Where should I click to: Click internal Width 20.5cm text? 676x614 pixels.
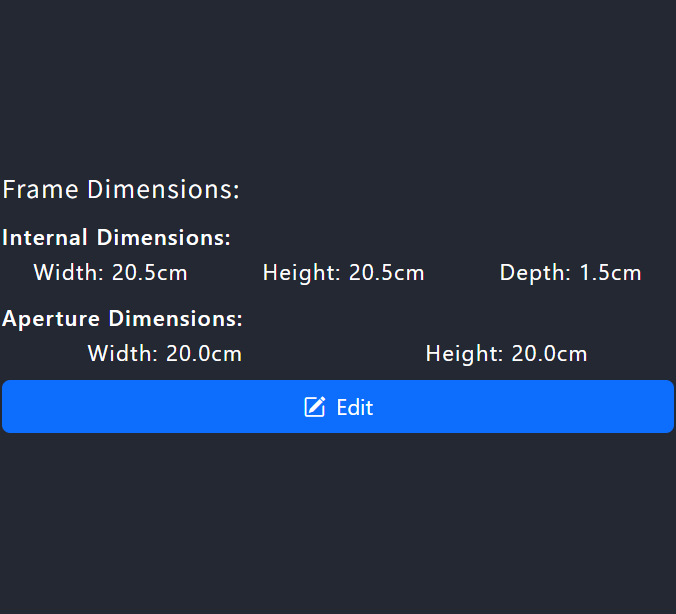110,272
